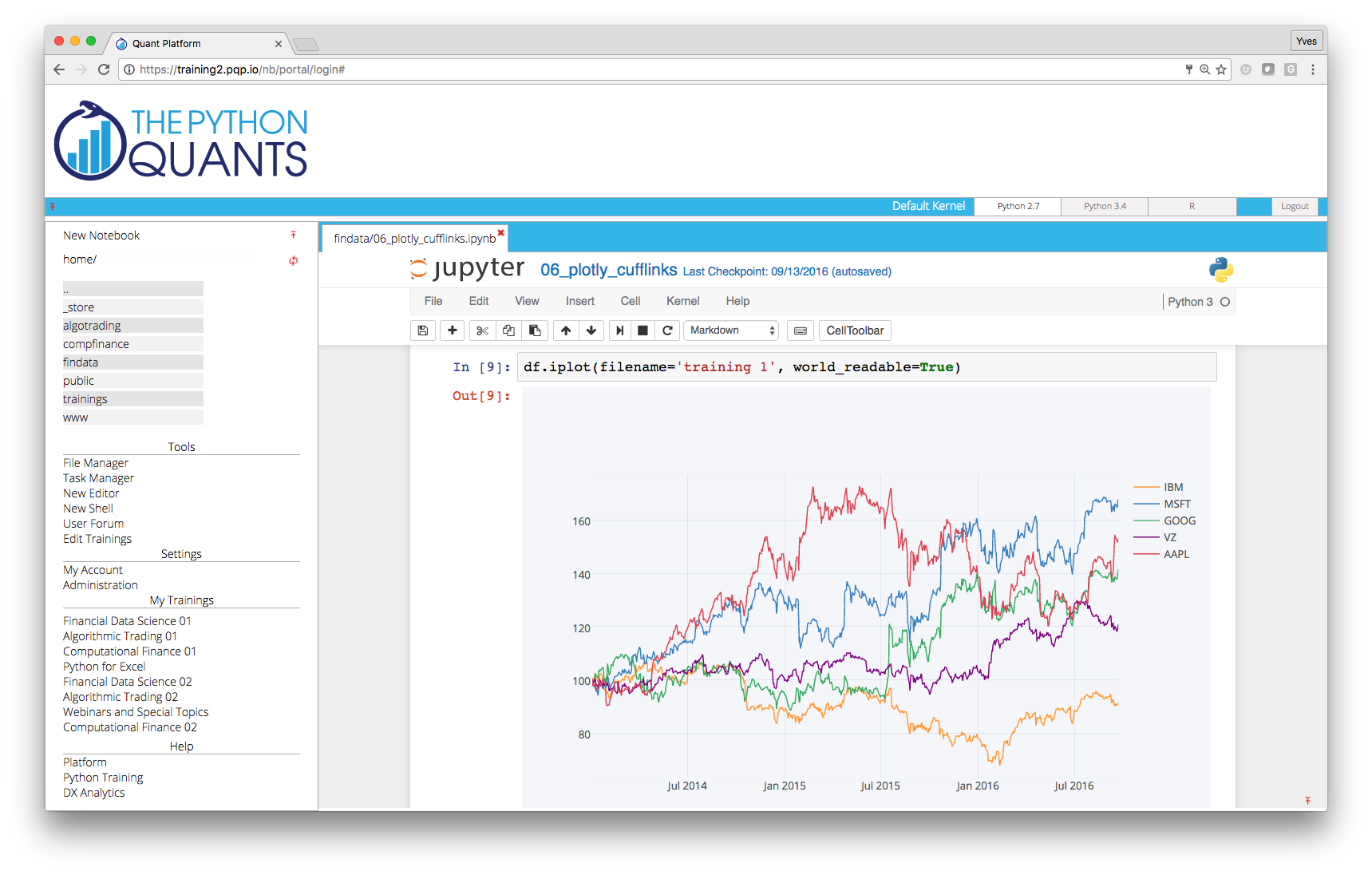The image size is (1372, 875).
Task: Open Chrome three-dot menu
Action: click(1313, 69)
